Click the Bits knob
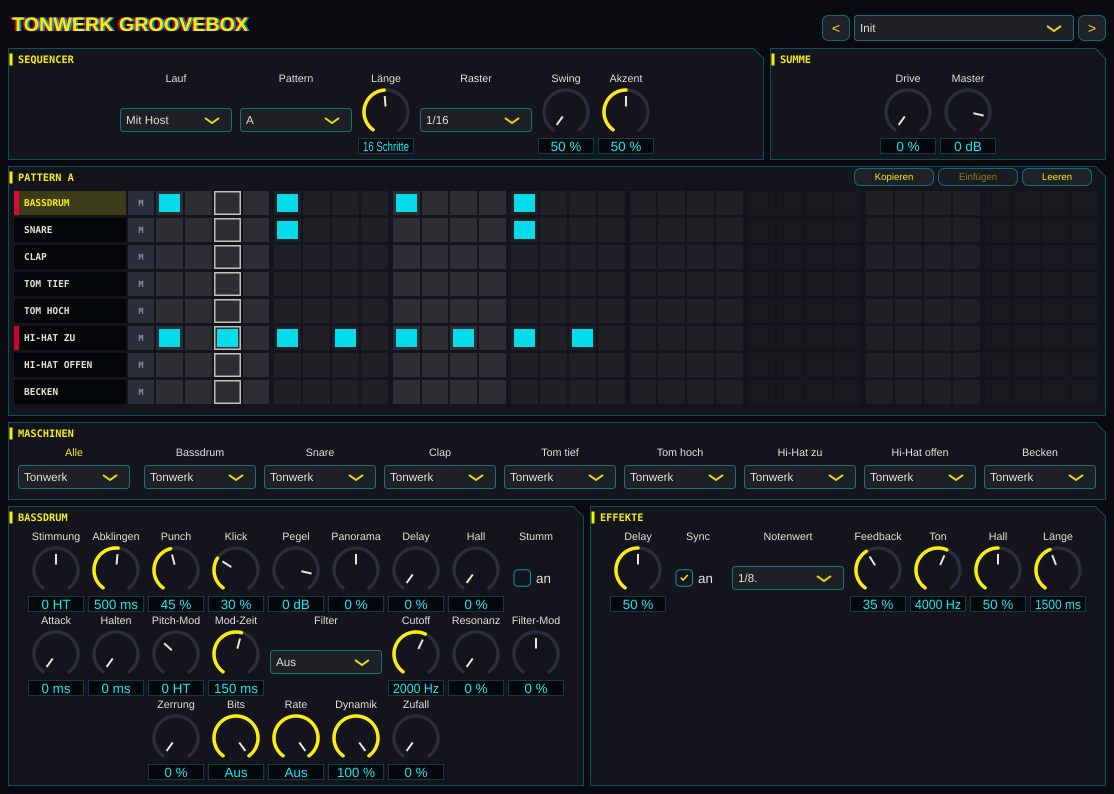The image size is (1114, 794). pyautogui.click(x=236, y=737)
